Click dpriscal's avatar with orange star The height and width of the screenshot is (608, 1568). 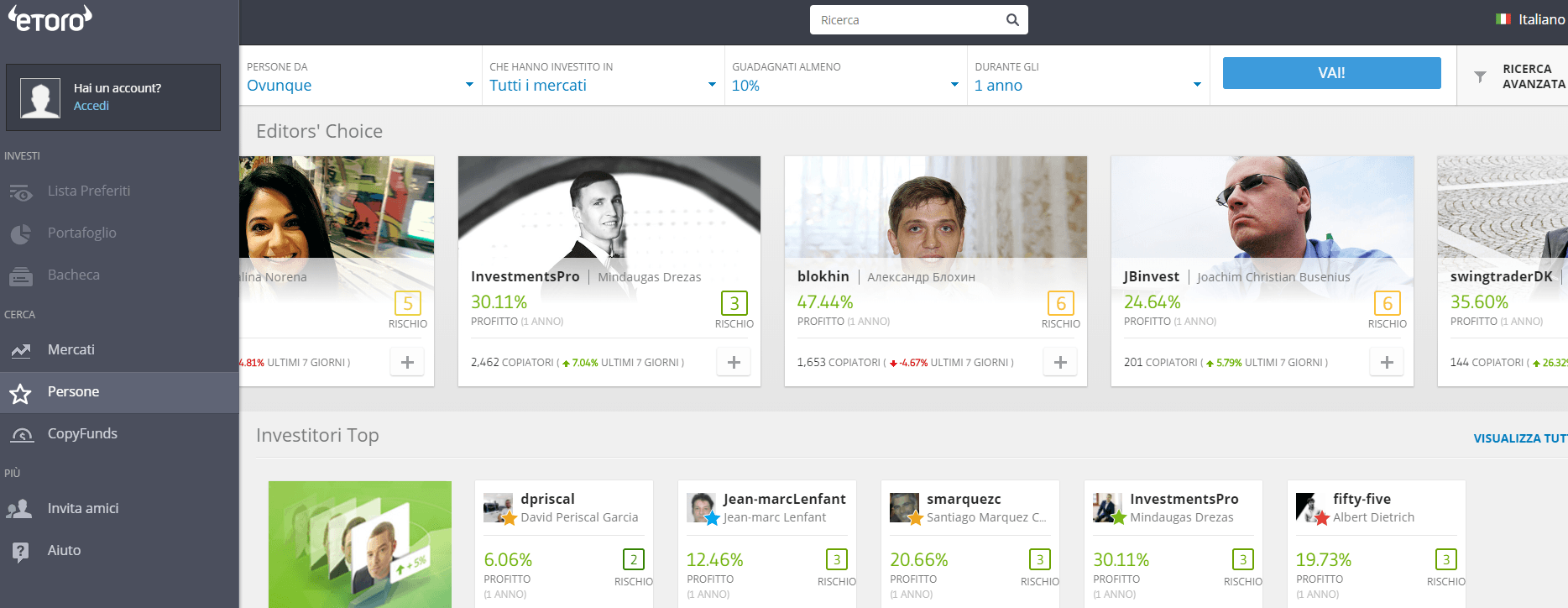499,508
